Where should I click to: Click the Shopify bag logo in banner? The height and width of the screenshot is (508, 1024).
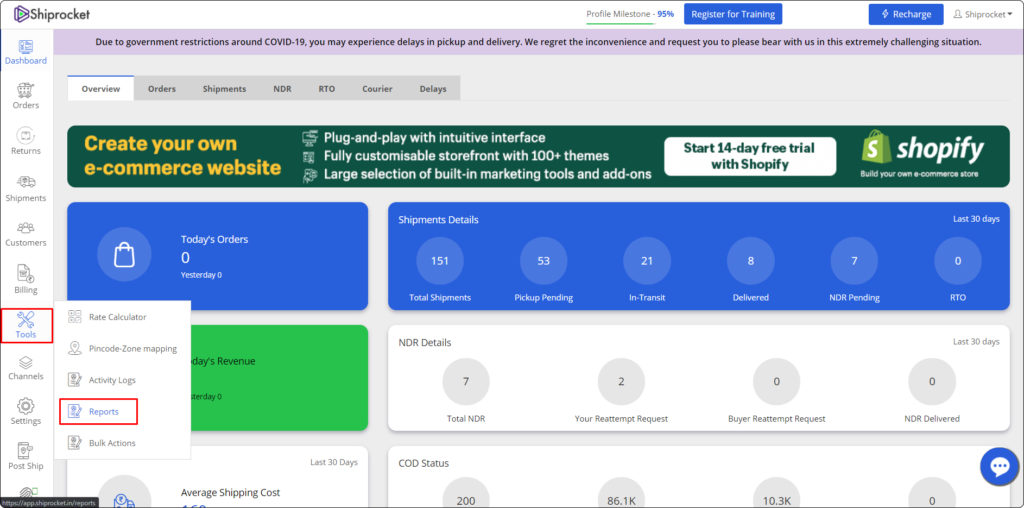click(876, 147)
